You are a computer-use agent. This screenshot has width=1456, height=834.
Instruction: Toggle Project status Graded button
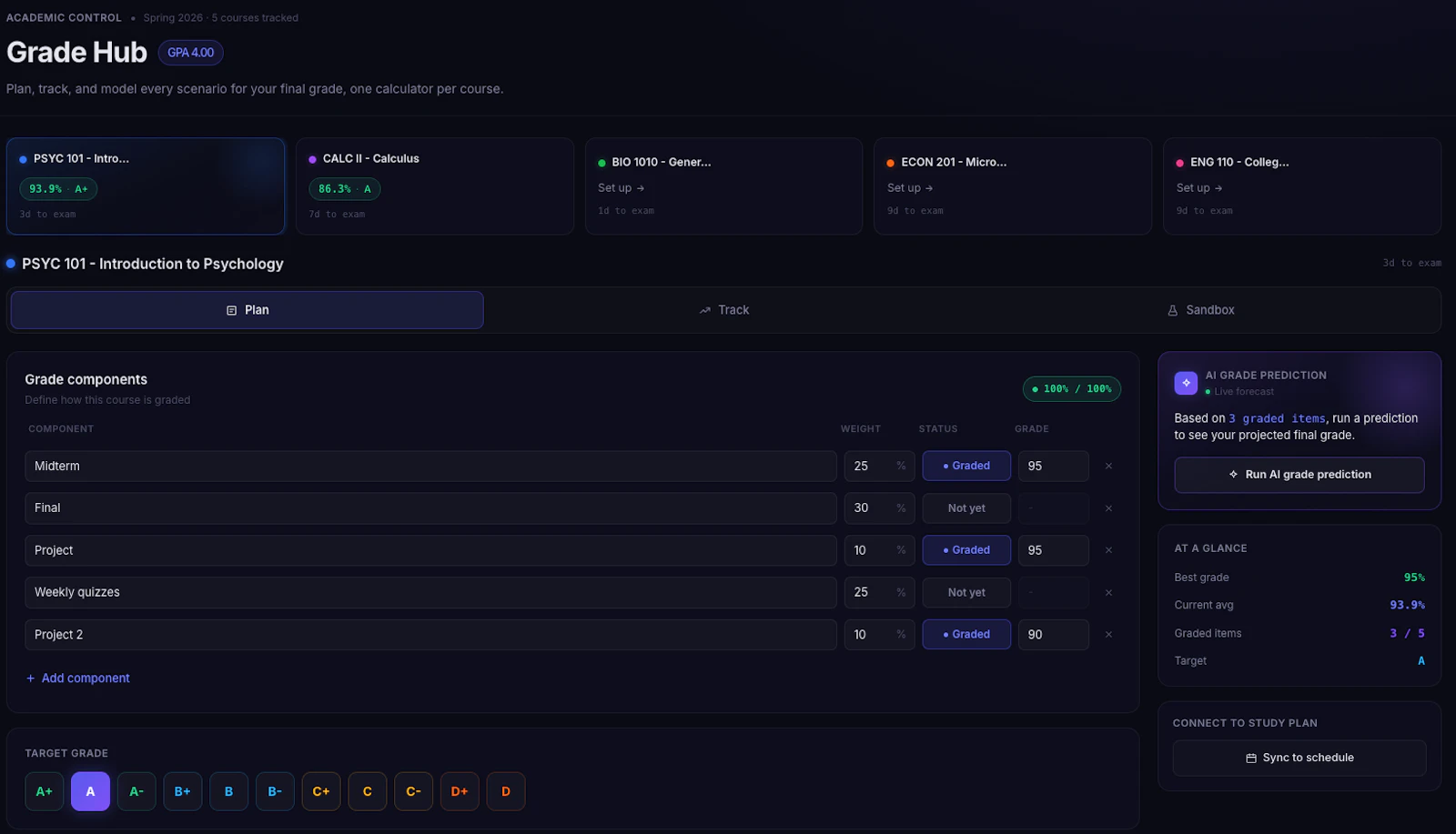coord(966,550)
